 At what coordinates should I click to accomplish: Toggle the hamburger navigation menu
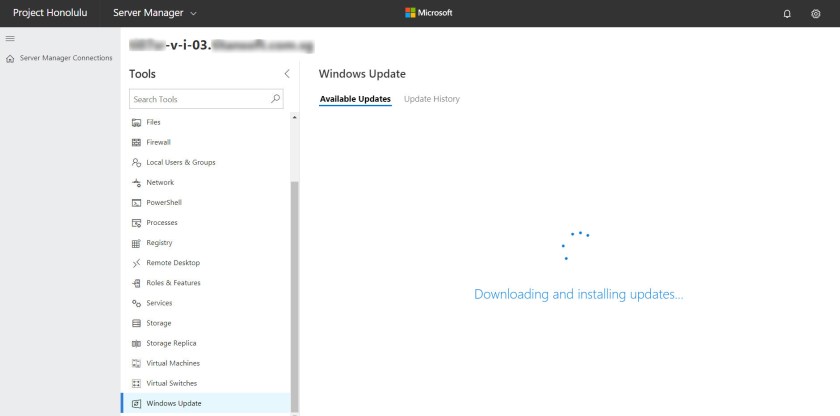pyautogui.click(x=10, y=38)
